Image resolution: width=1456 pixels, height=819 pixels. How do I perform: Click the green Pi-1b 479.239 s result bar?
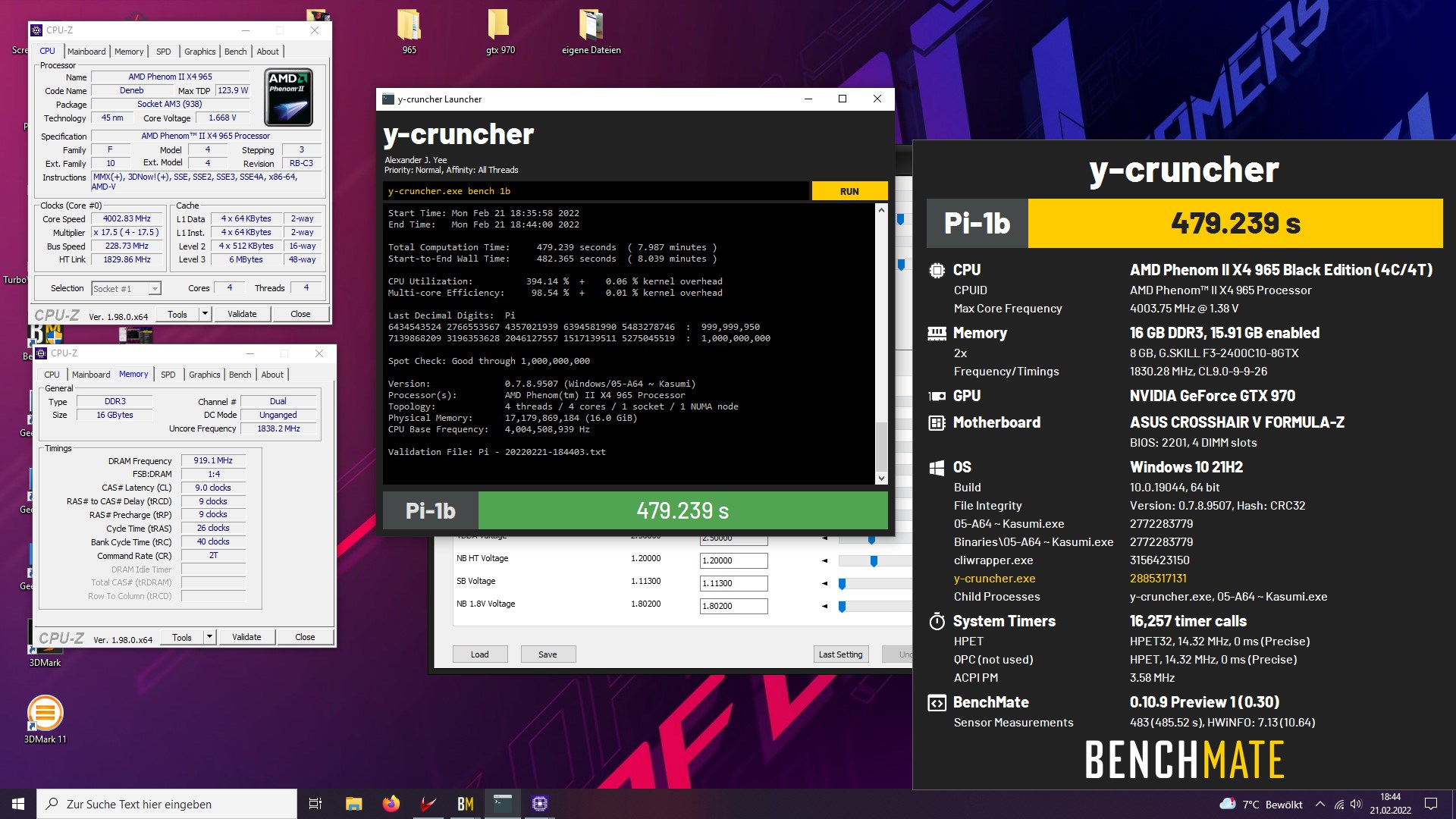682,510
